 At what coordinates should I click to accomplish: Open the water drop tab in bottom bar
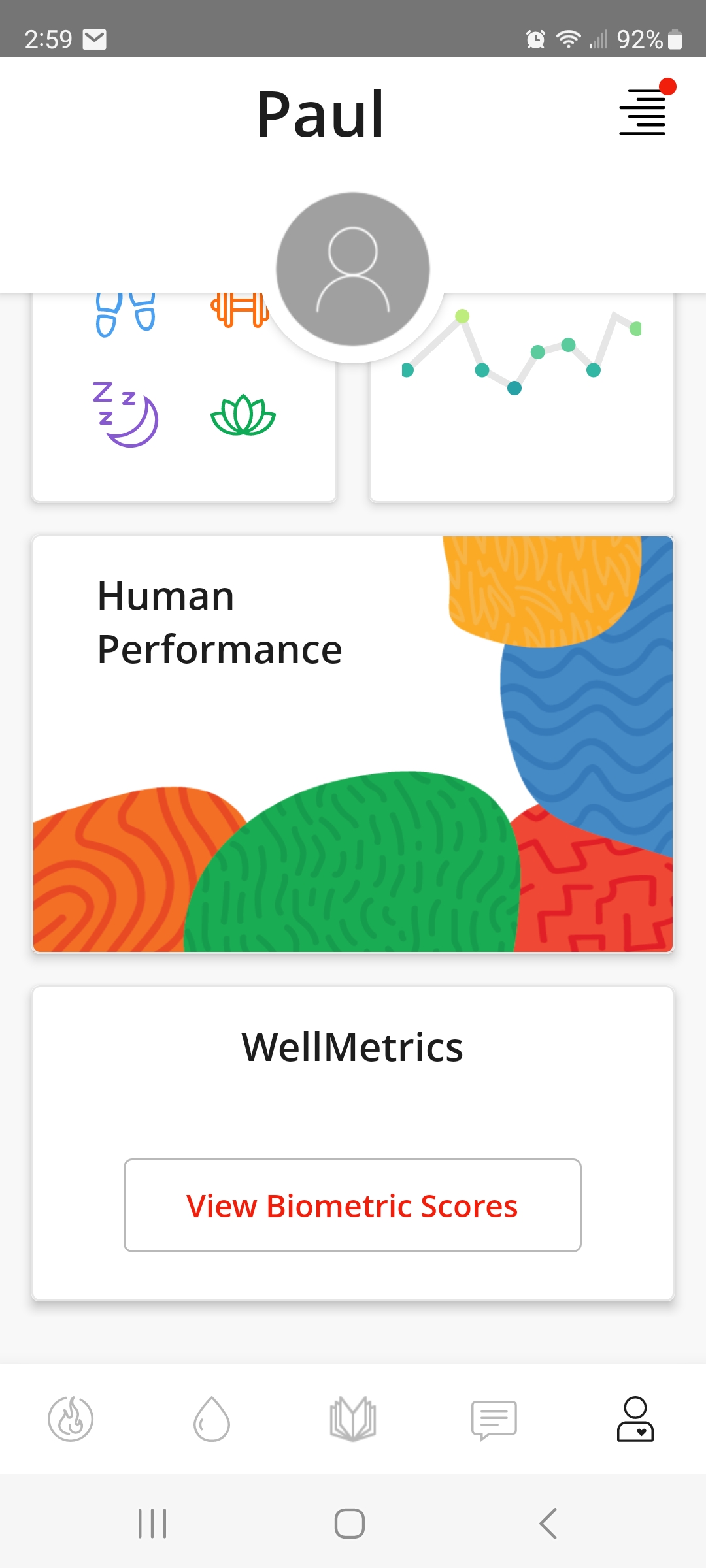click(212, 1418)
